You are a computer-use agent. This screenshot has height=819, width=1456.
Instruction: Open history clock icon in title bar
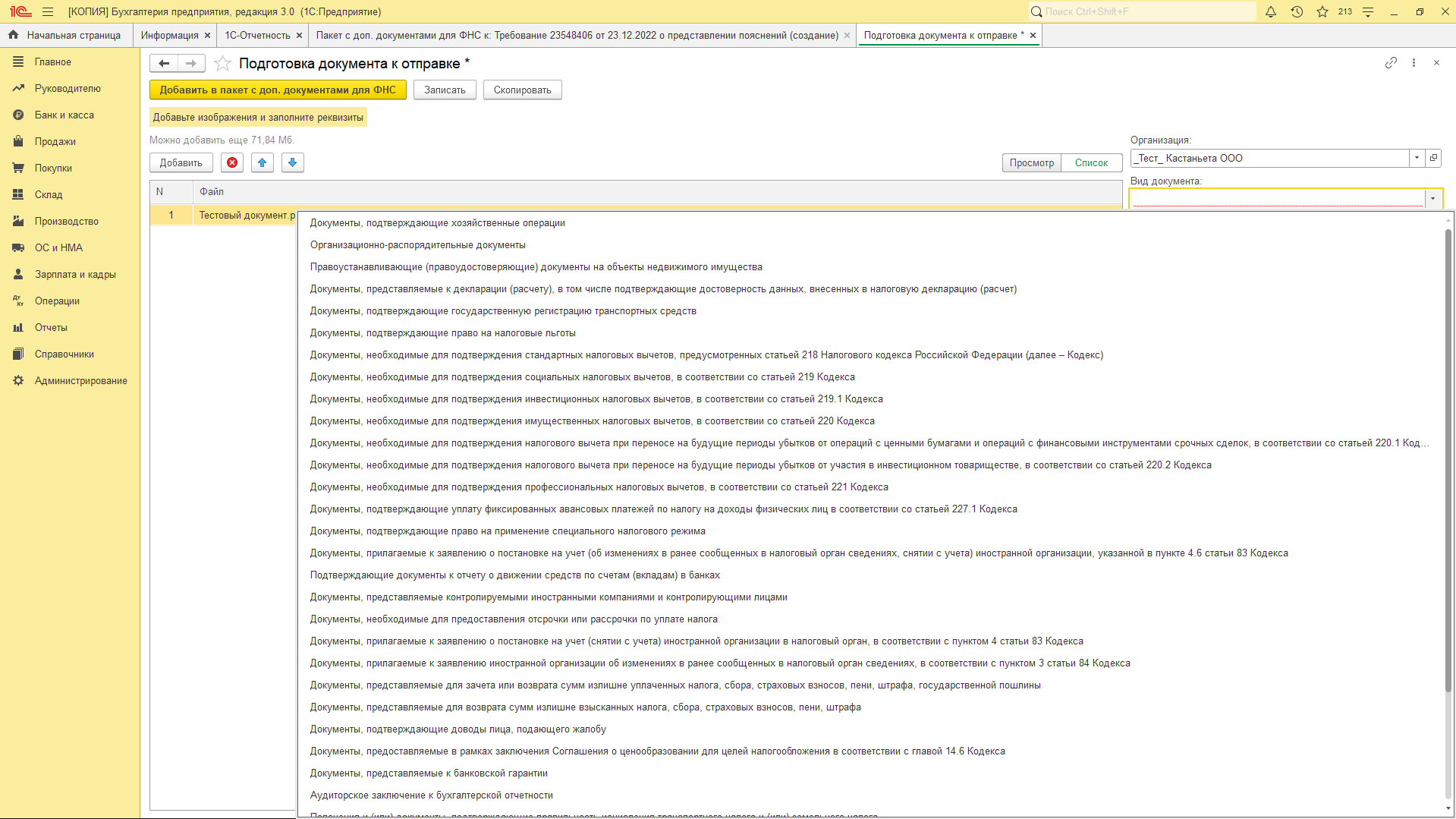[1297, 12]
